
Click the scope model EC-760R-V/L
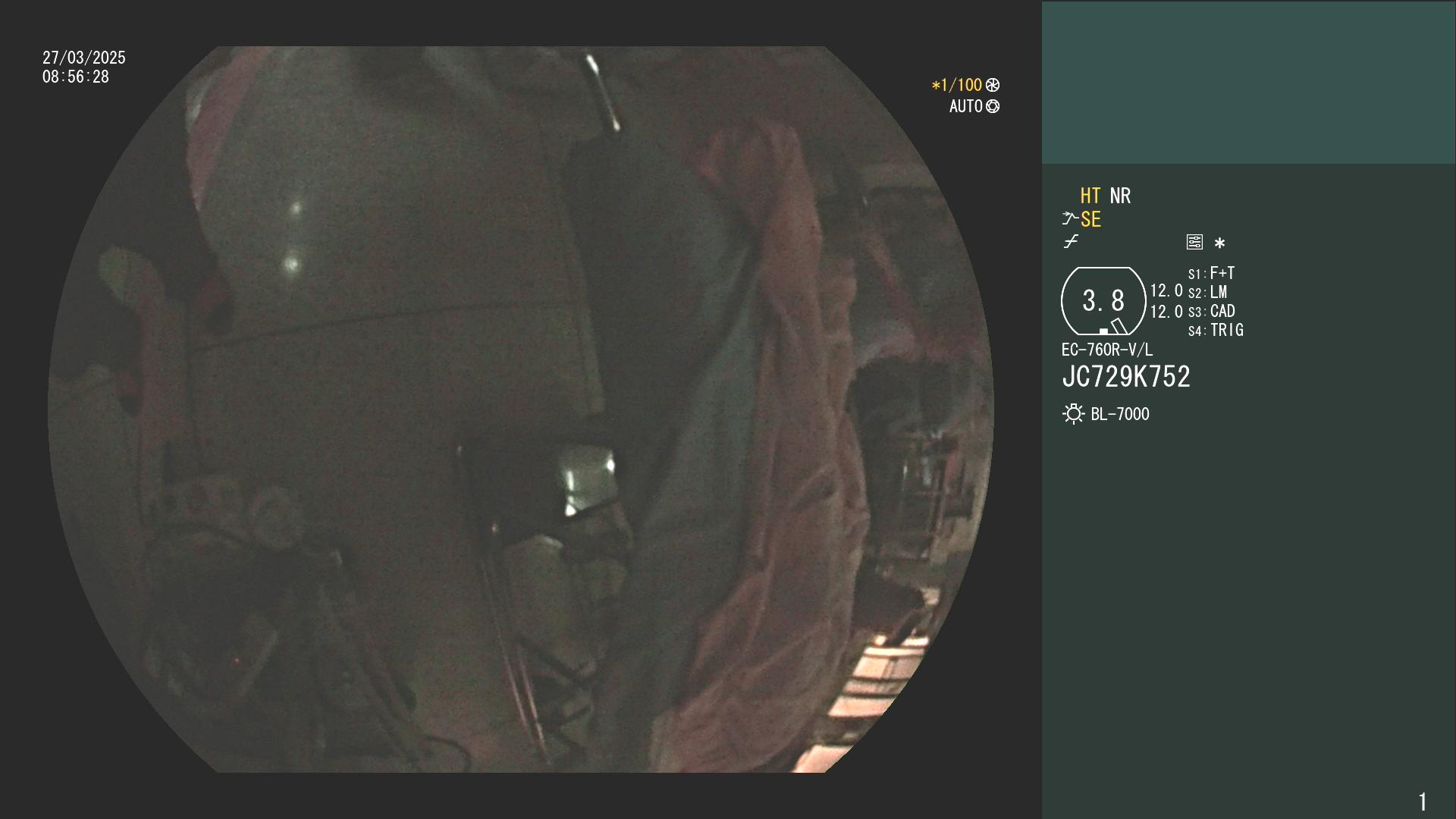(1107, 350)
